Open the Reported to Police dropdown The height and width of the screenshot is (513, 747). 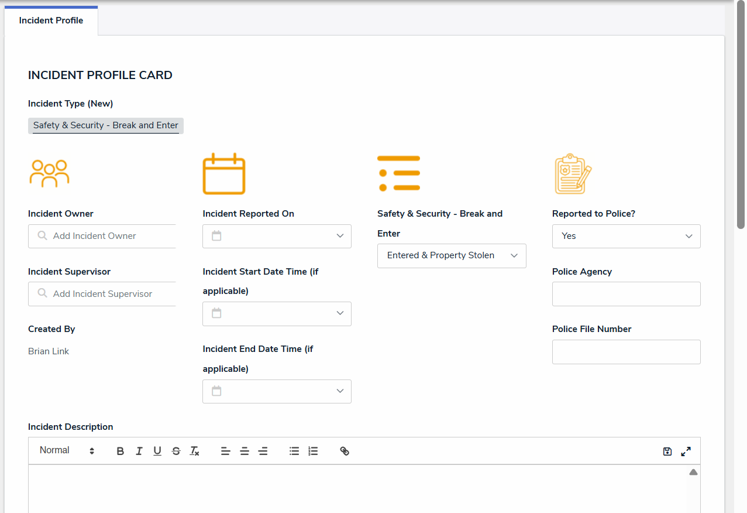[626, 236]
